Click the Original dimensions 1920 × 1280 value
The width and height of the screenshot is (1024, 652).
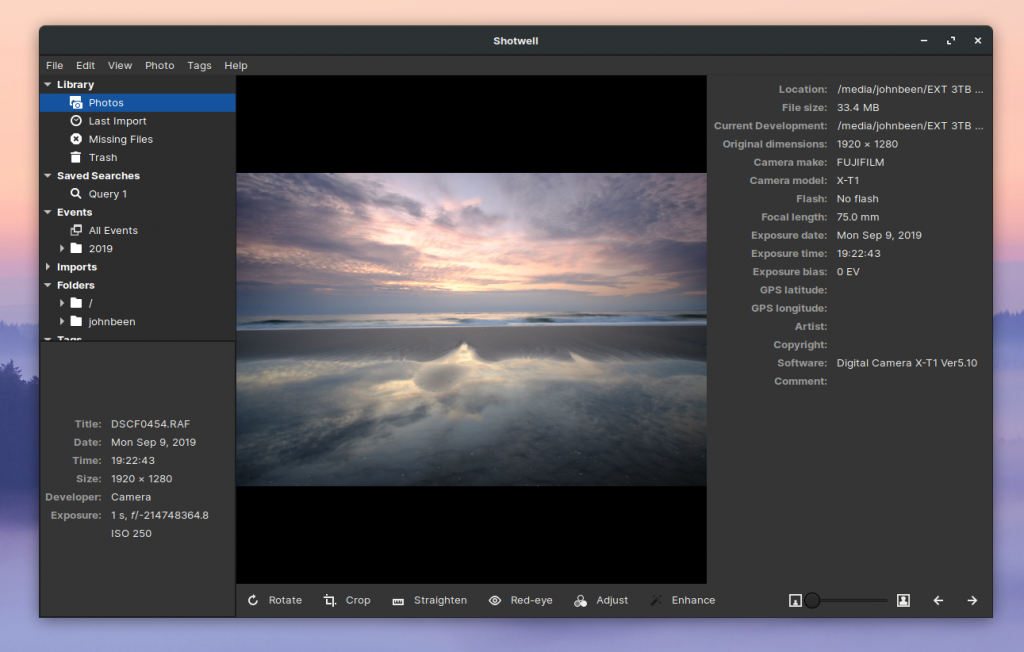pyautogui.click(x=867, y=144)
